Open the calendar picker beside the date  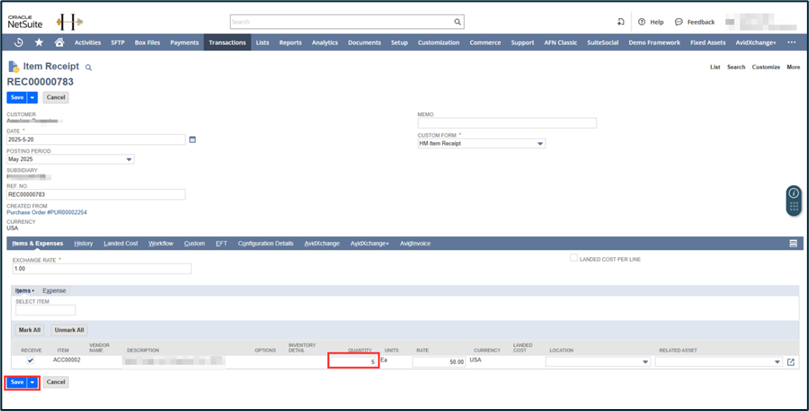coord(192,140)
